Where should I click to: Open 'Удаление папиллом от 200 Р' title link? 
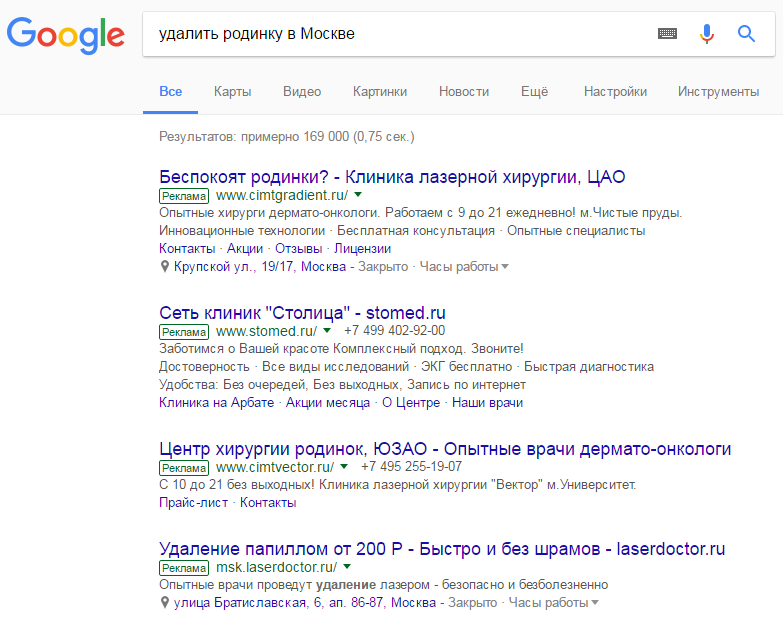click(x=442, y=549)
